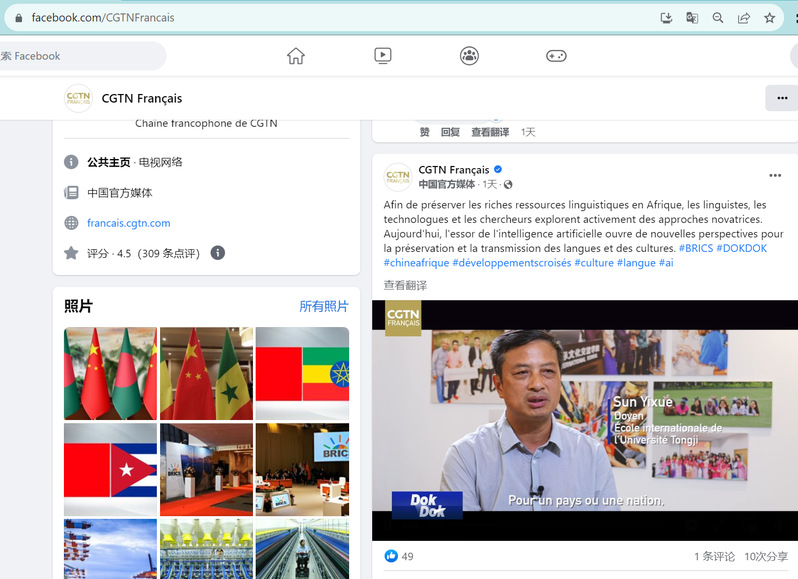Click the Facebook search field
The image size is (798, 579).
pyautogui.click(x=81, y=56)
